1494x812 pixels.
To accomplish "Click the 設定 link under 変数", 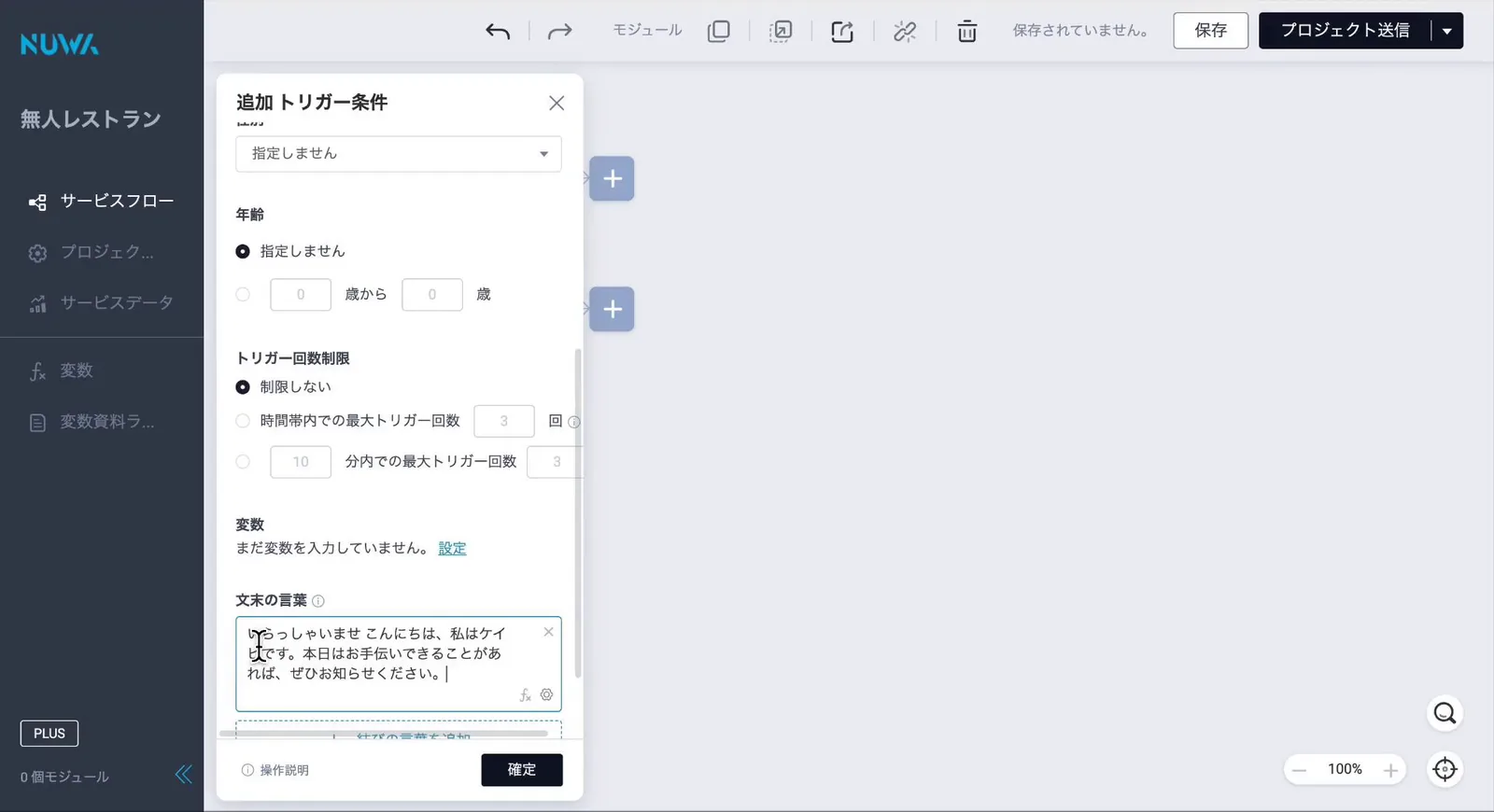I will point(452,548).
